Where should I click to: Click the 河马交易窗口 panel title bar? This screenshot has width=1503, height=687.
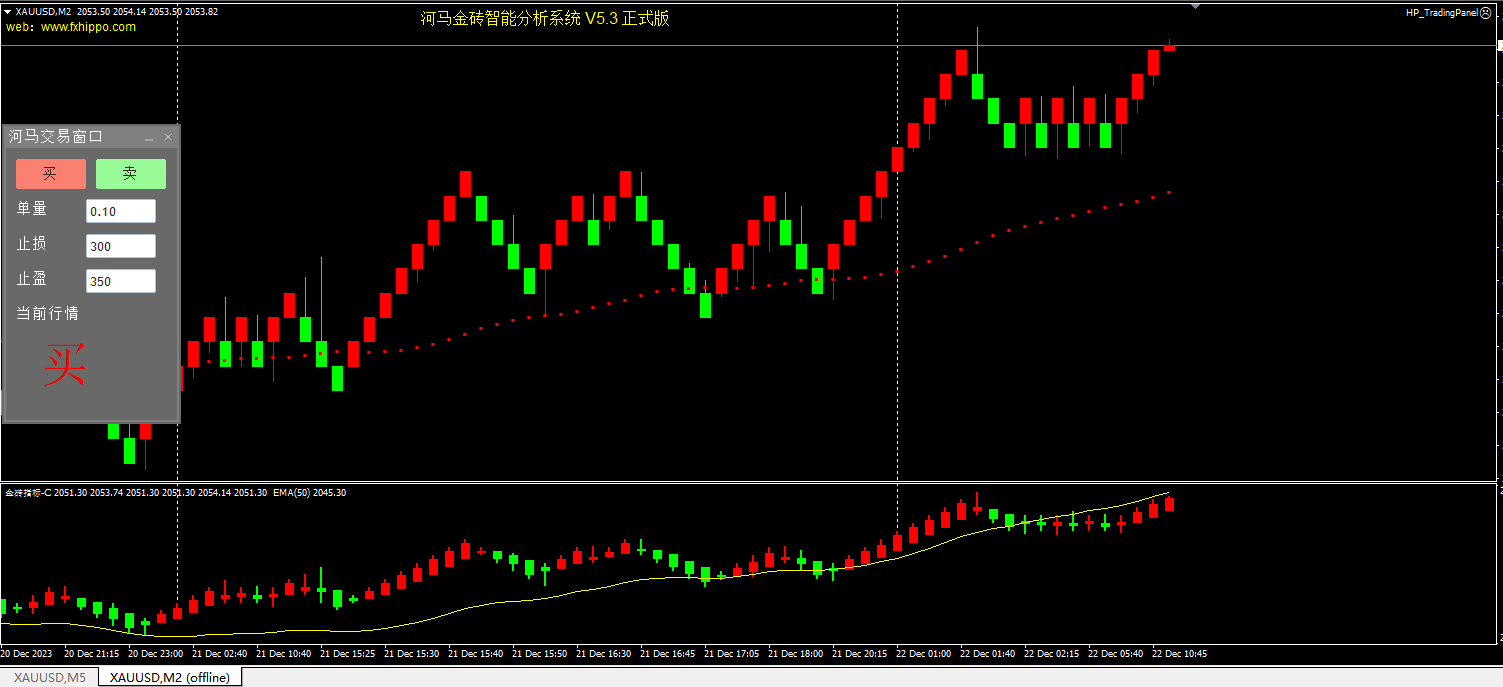click(70, 137)
